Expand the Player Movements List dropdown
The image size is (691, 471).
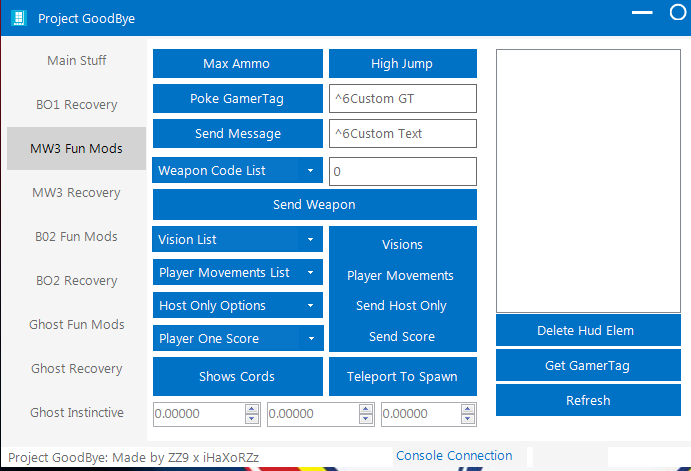(310, 273)
